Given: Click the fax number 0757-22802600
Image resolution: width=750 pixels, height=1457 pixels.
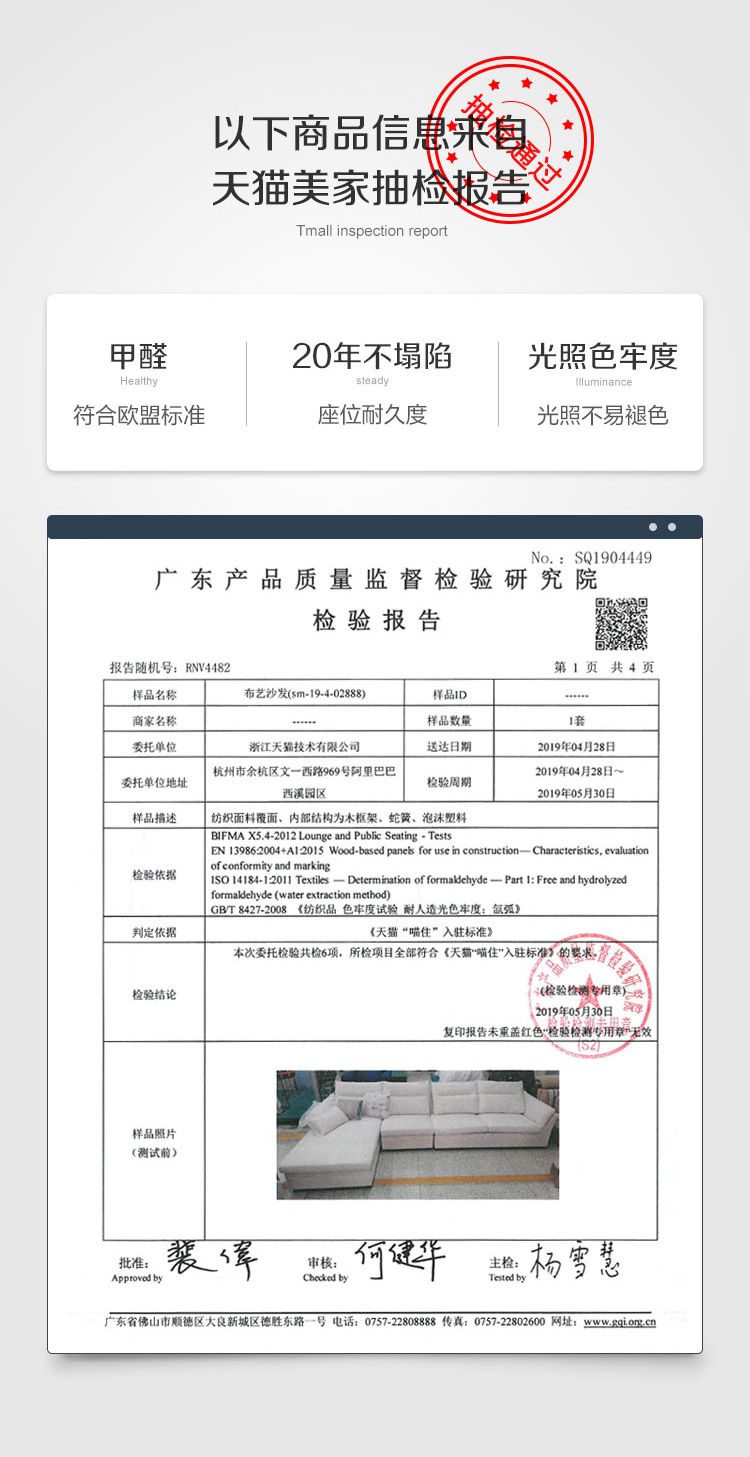Looking at the screenshot, I should [510, 1321].
